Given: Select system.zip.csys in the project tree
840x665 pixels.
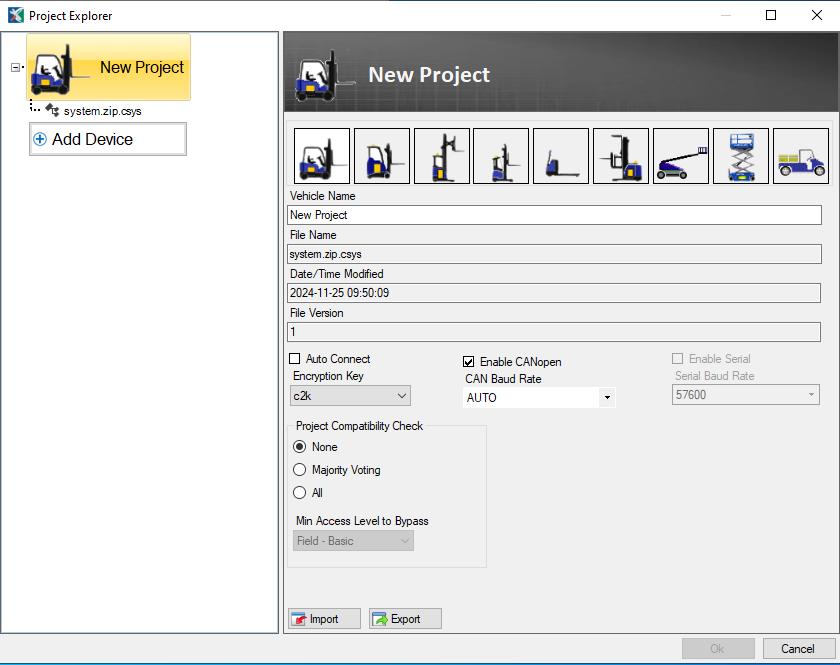Looking at the screenshot, I should coord(102,111).
